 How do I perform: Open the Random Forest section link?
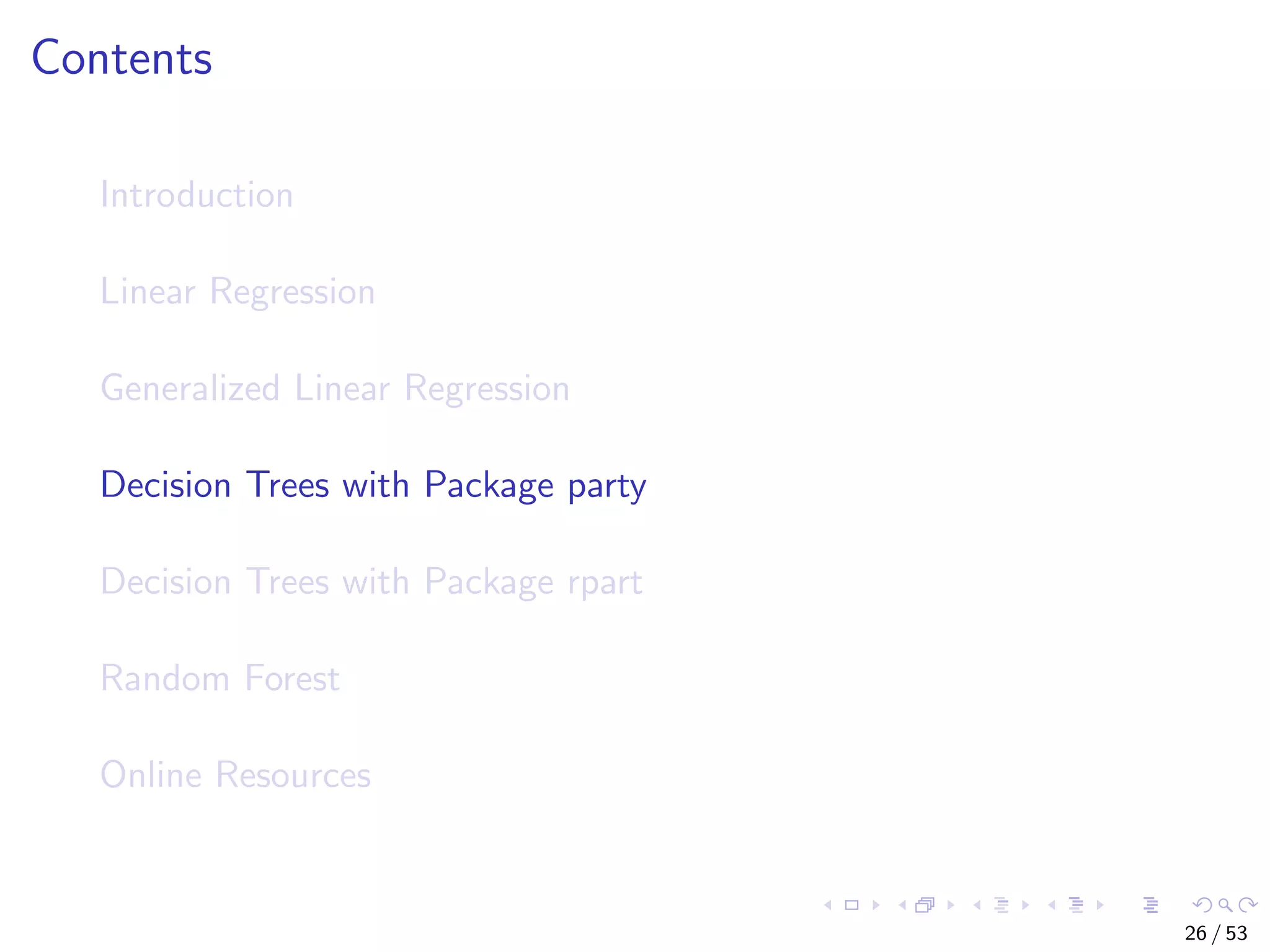click(x=220, y=678)
